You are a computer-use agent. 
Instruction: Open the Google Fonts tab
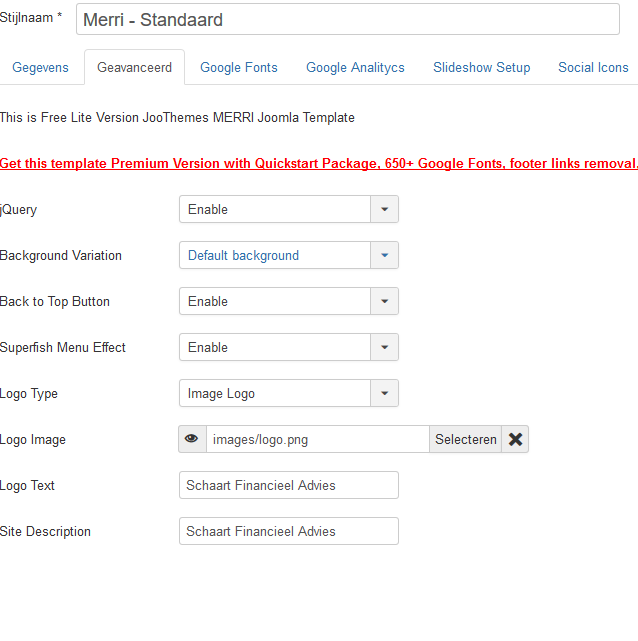point(239,67)
